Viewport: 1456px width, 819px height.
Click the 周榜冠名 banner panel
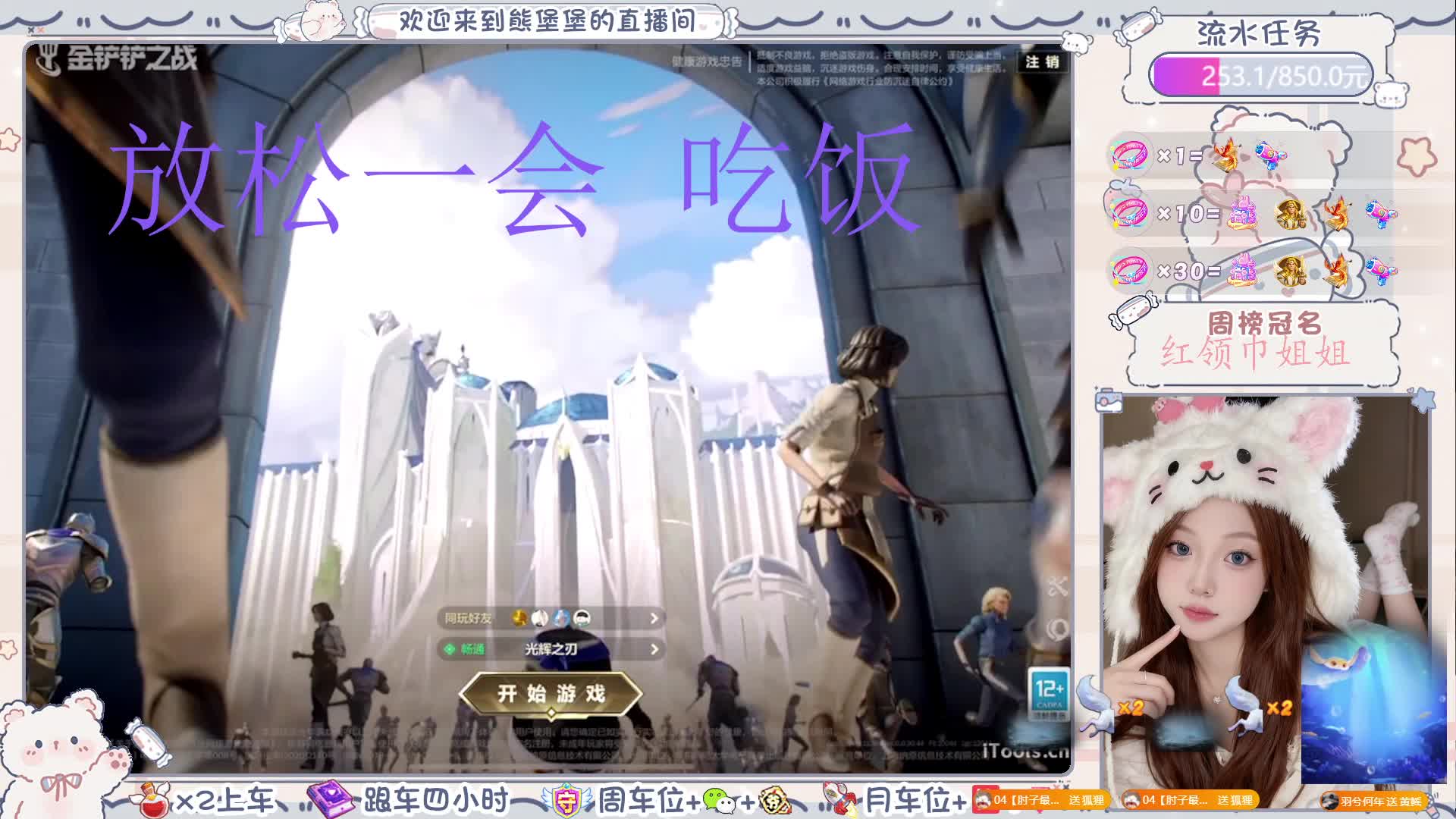(1262, 343)
